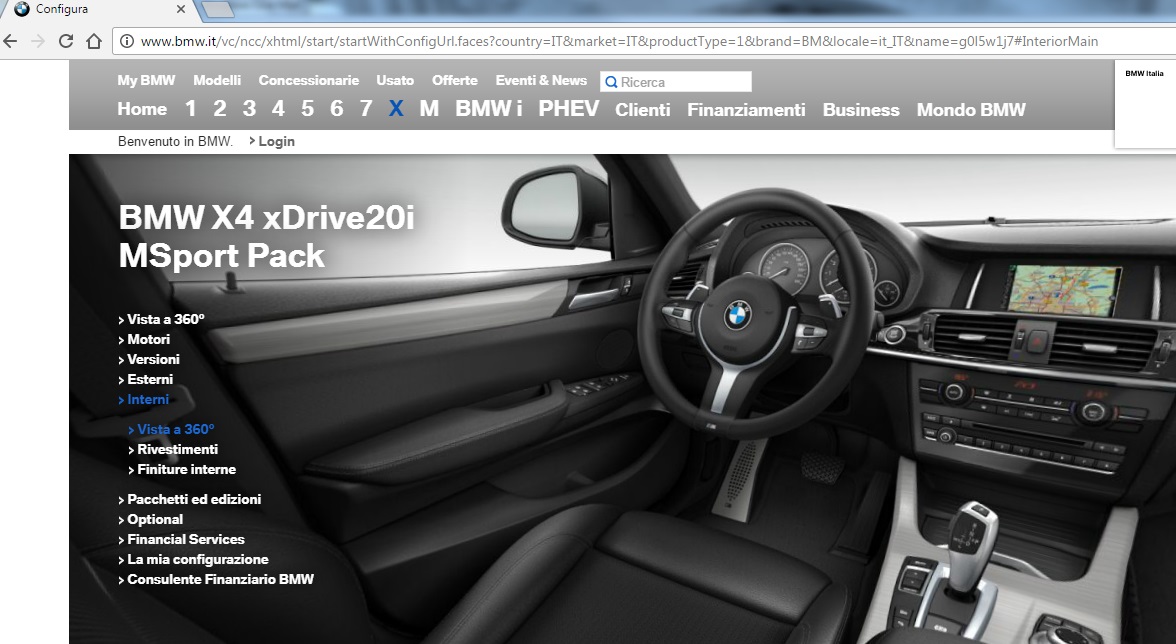The image size is (1176, 644).
Task: Open Mondo BMW section
Action: [x=971, y=110]
